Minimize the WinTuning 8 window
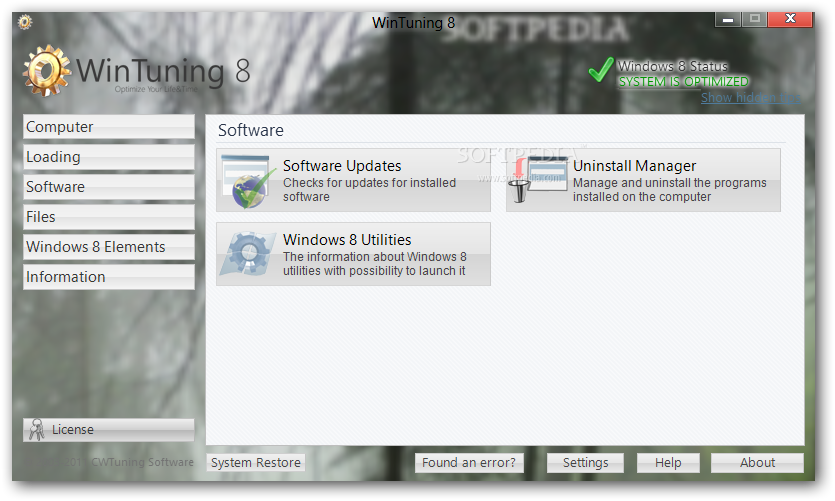Image resolution: width=835 pixels, height=501 pixels. (x=727, y=19)
